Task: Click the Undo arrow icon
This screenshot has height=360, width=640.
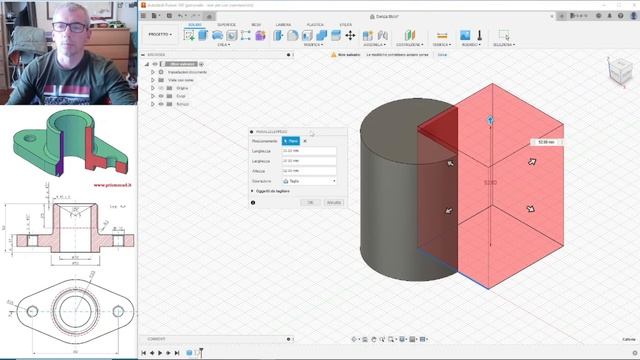Action: click(x=180, y=16)
